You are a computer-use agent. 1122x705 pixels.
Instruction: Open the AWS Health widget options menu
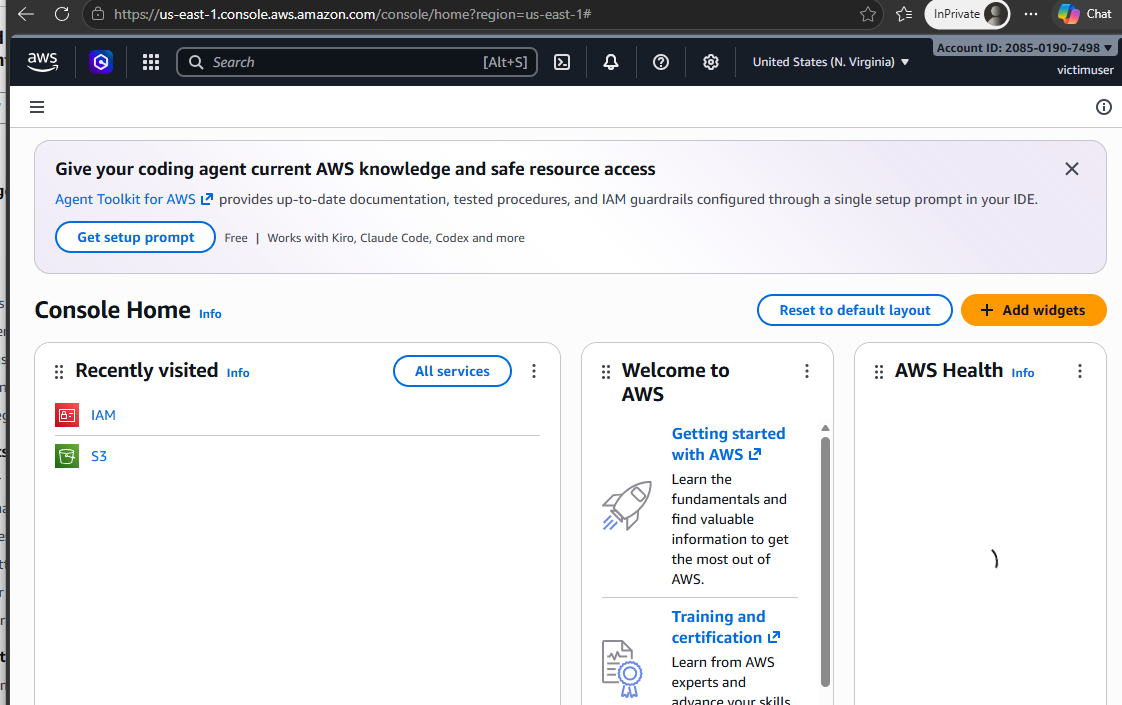pyautogui.click(x=1080, y=371)
